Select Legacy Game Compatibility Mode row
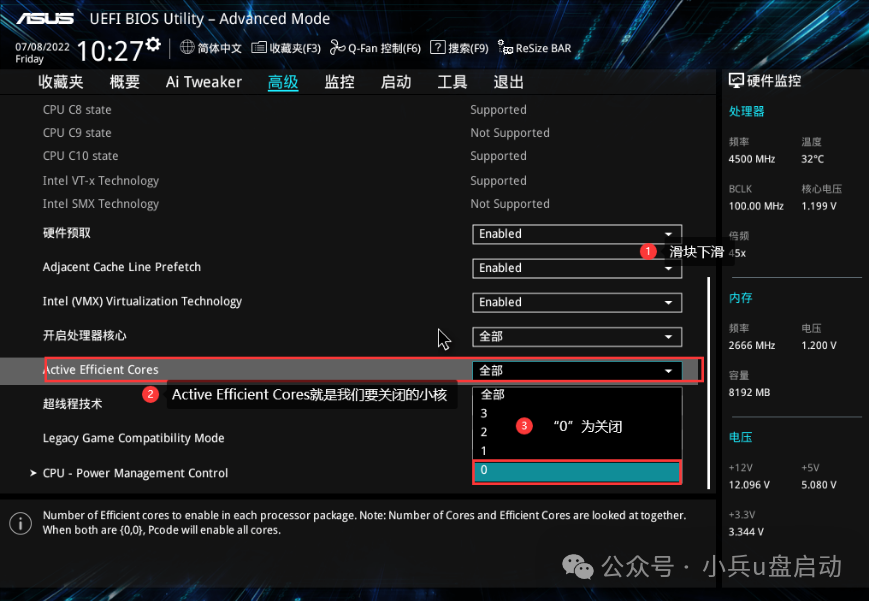This screenshot has height=601, width=869. pos(134,438)
